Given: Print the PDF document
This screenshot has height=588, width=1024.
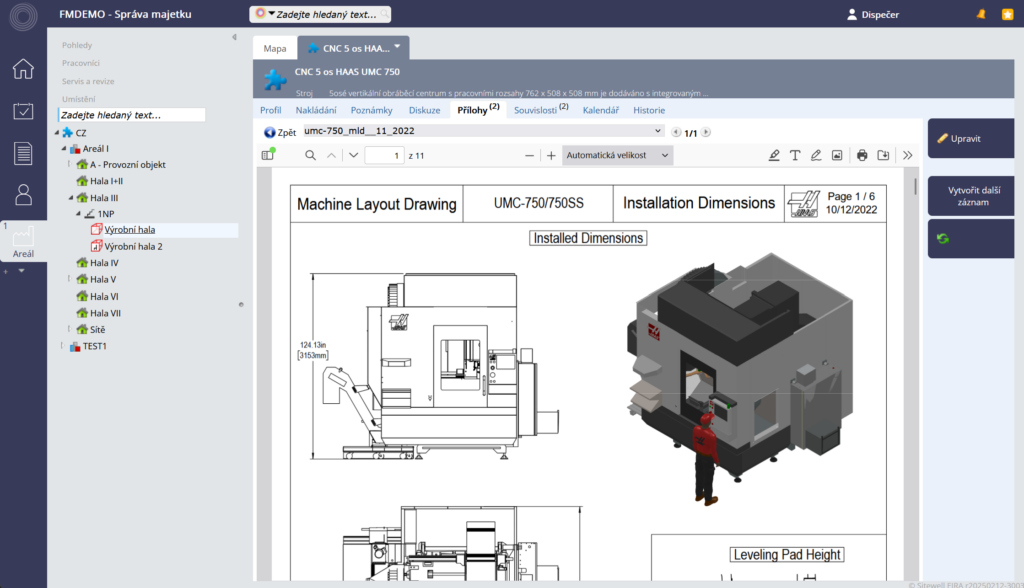Looking at the screenshot, I should click(862, 155).
